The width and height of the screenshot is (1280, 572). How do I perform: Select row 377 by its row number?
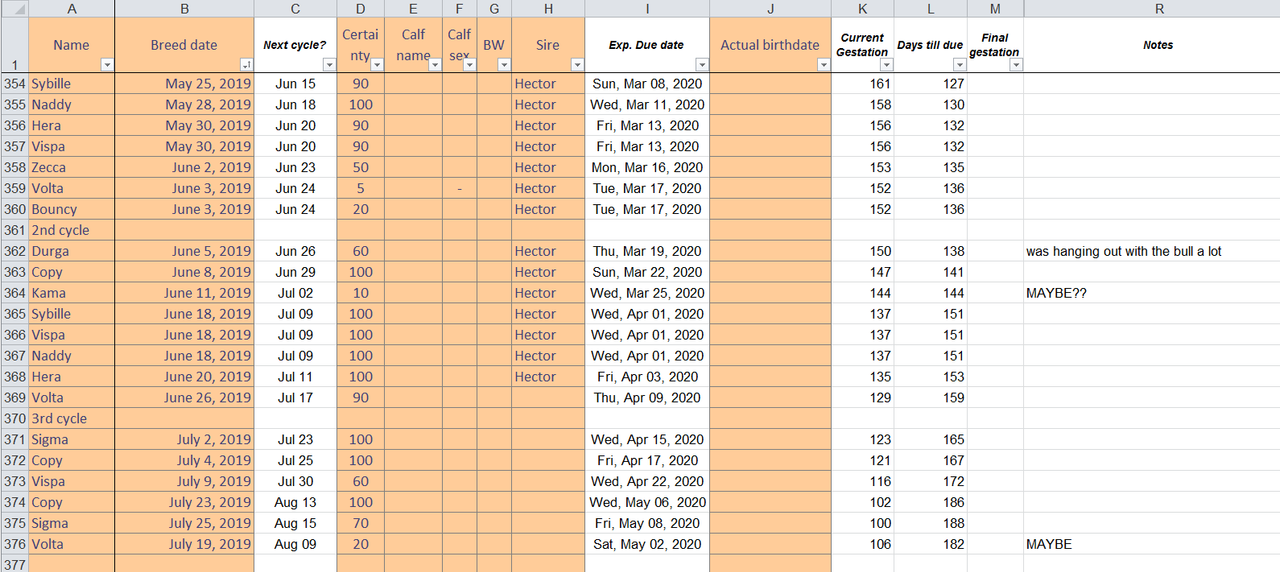pos(14,565)
